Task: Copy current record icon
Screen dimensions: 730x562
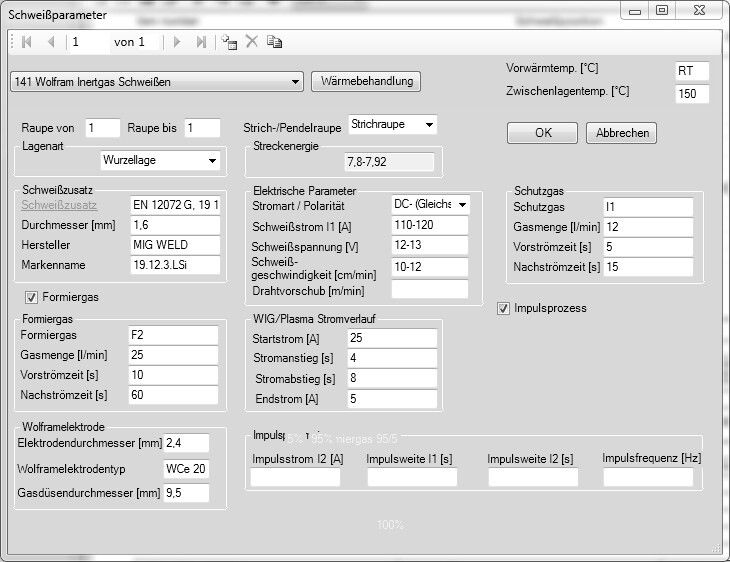Action: pos(274,41)
